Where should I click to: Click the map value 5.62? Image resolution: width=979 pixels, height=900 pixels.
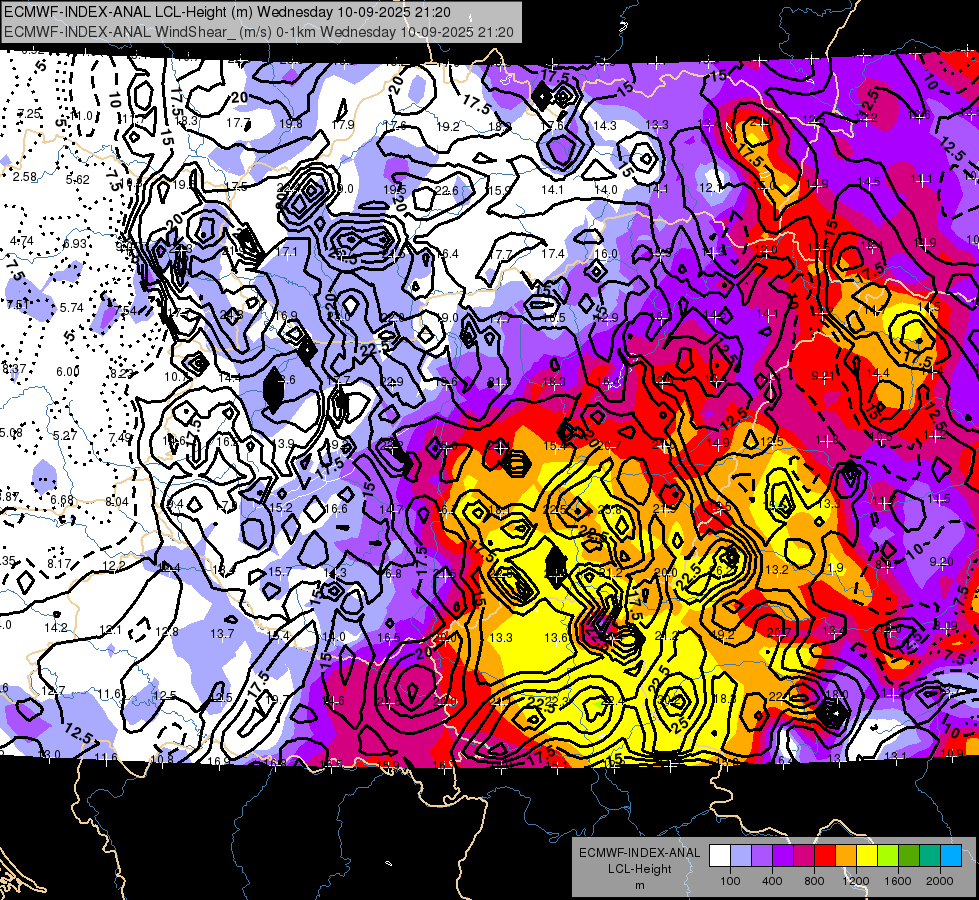coord(78,180)
